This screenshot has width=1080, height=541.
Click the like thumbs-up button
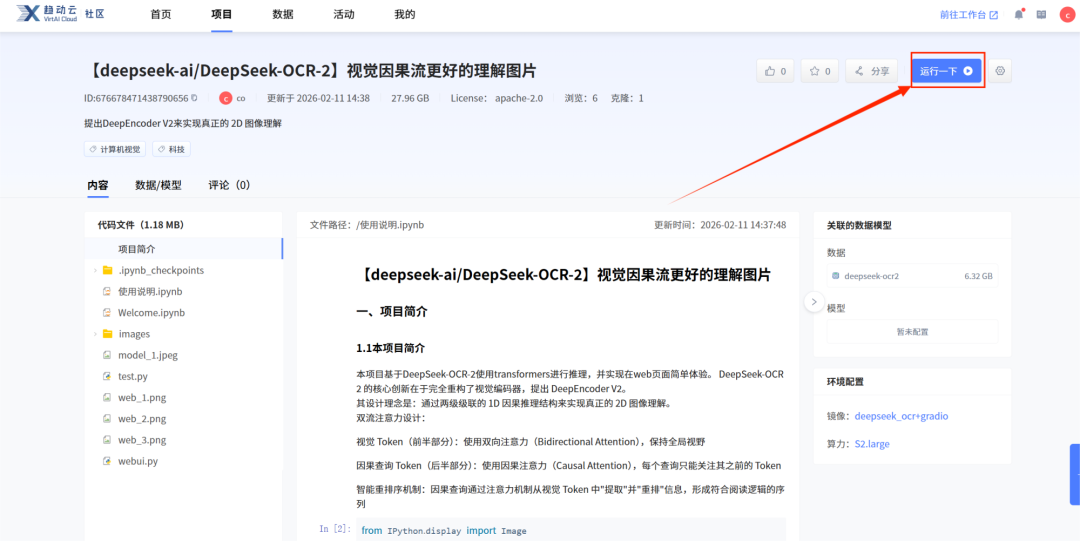(x=775, y=71)
